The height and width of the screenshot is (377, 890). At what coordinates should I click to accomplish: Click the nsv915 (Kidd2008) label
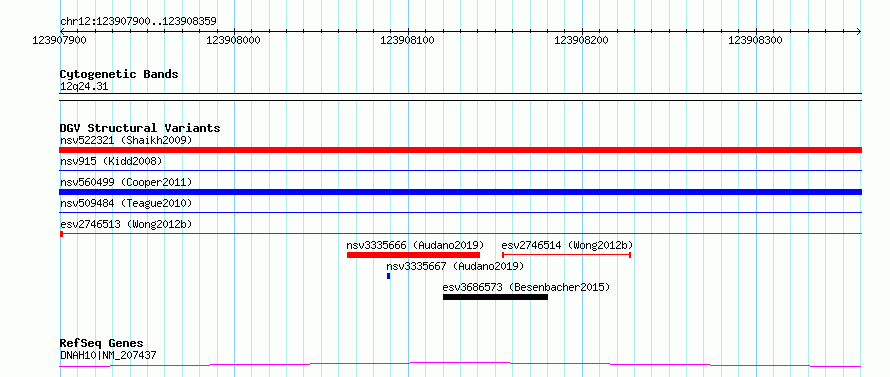point(111,161)
